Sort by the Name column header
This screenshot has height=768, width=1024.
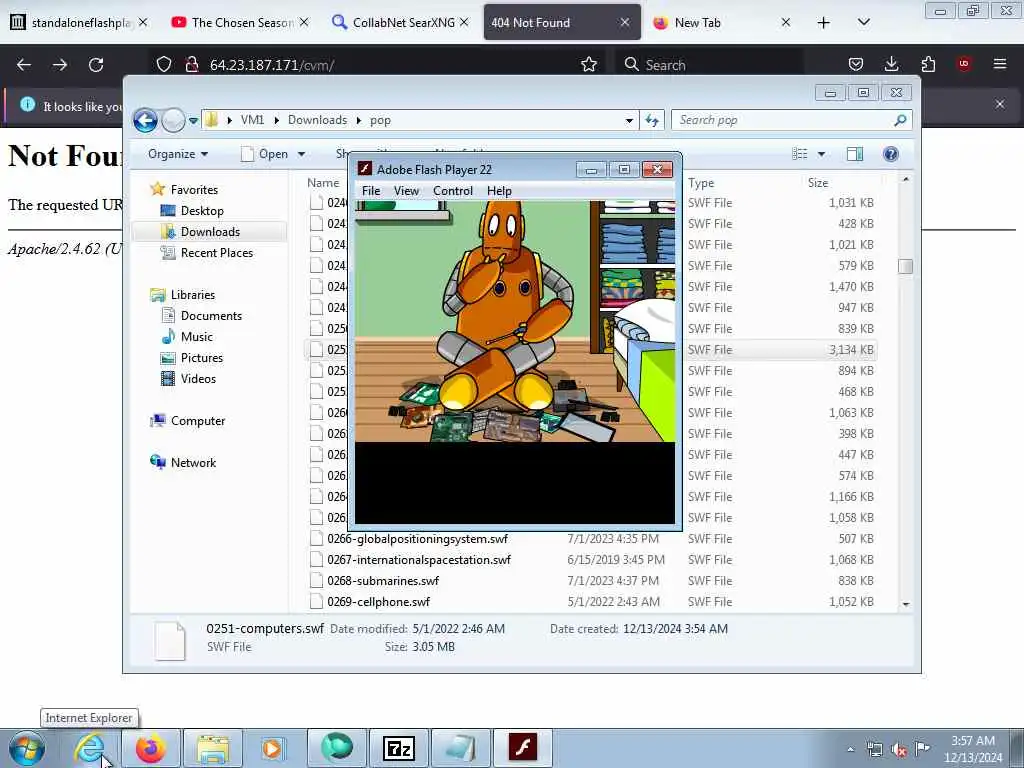[324, 183]
